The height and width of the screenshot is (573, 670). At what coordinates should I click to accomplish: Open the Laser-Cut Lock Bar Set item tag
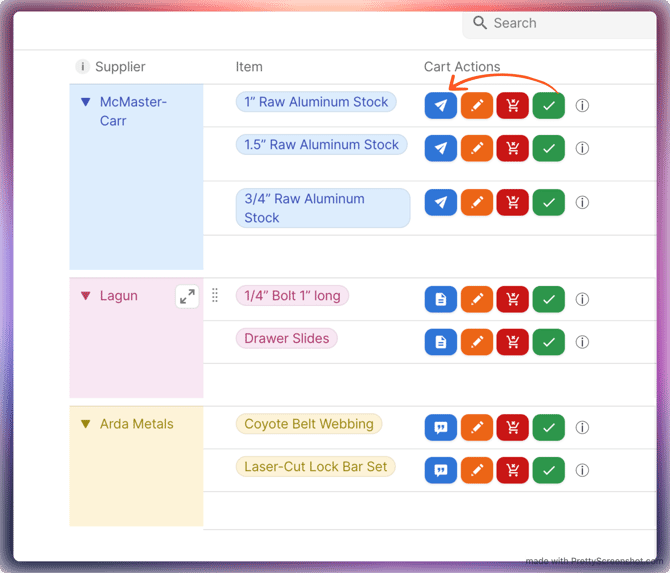[x=315, y=467]
